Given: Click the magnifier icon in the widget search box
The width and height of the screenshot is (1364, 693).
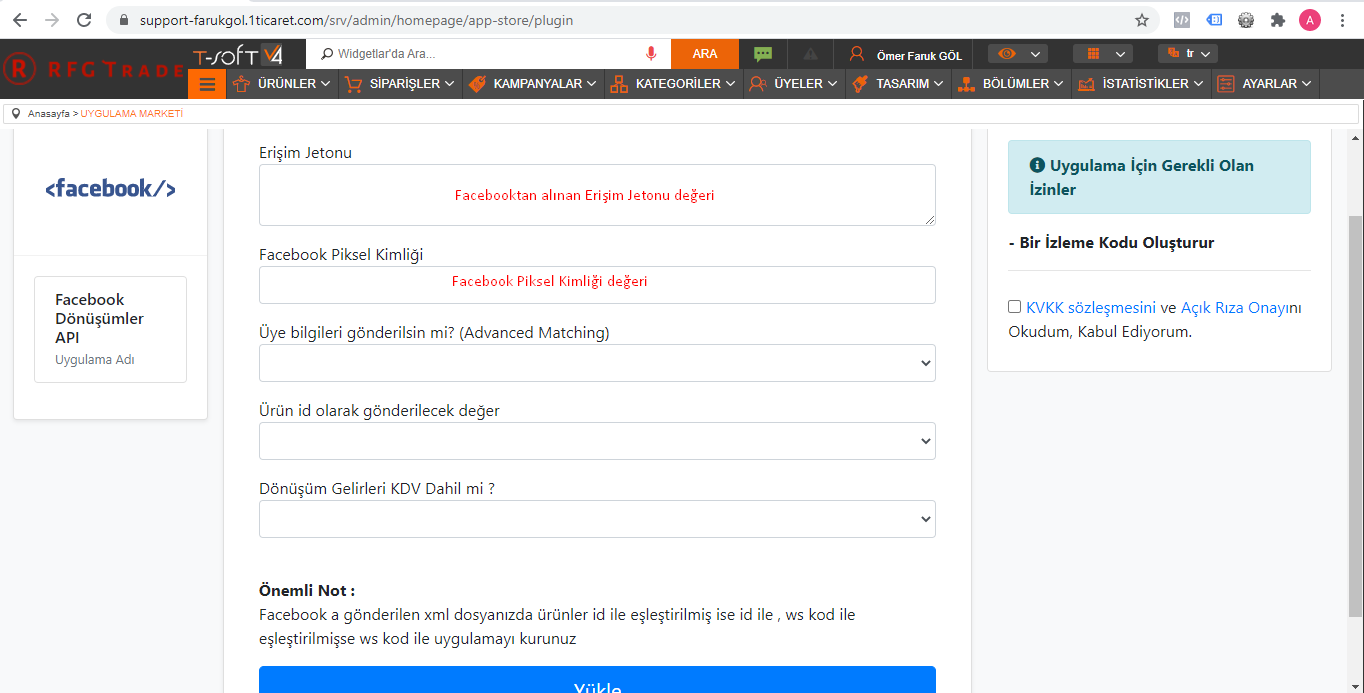Looking at the screenshot, I should pyautogui.click(x=327, y=54).
